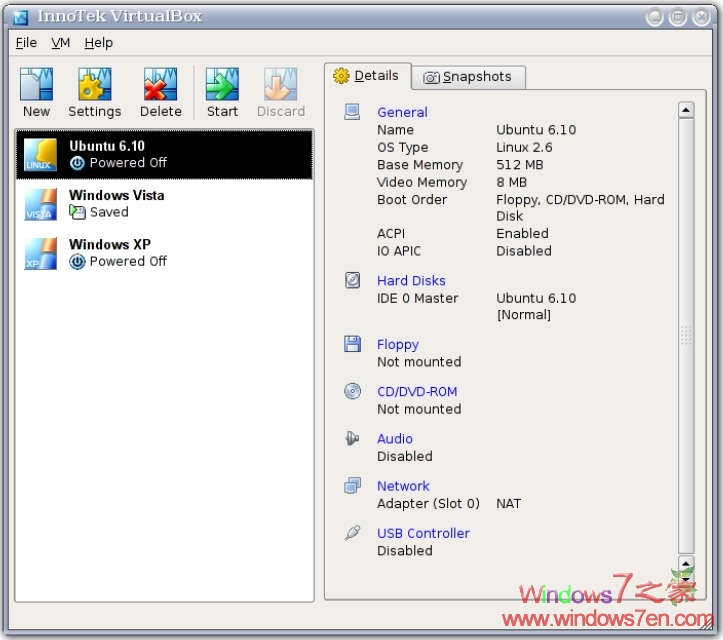Start the VM with the green arrow icon
Image resolution: width=723 pixels, height=640 pixels.
coord(222,85)
